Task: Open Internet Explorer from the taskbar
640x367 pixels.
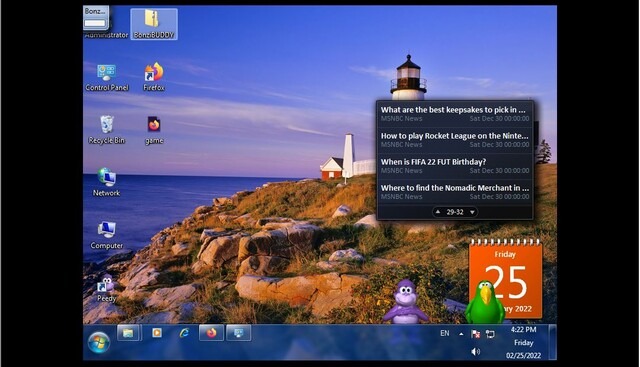Action: tap(184, 333)
